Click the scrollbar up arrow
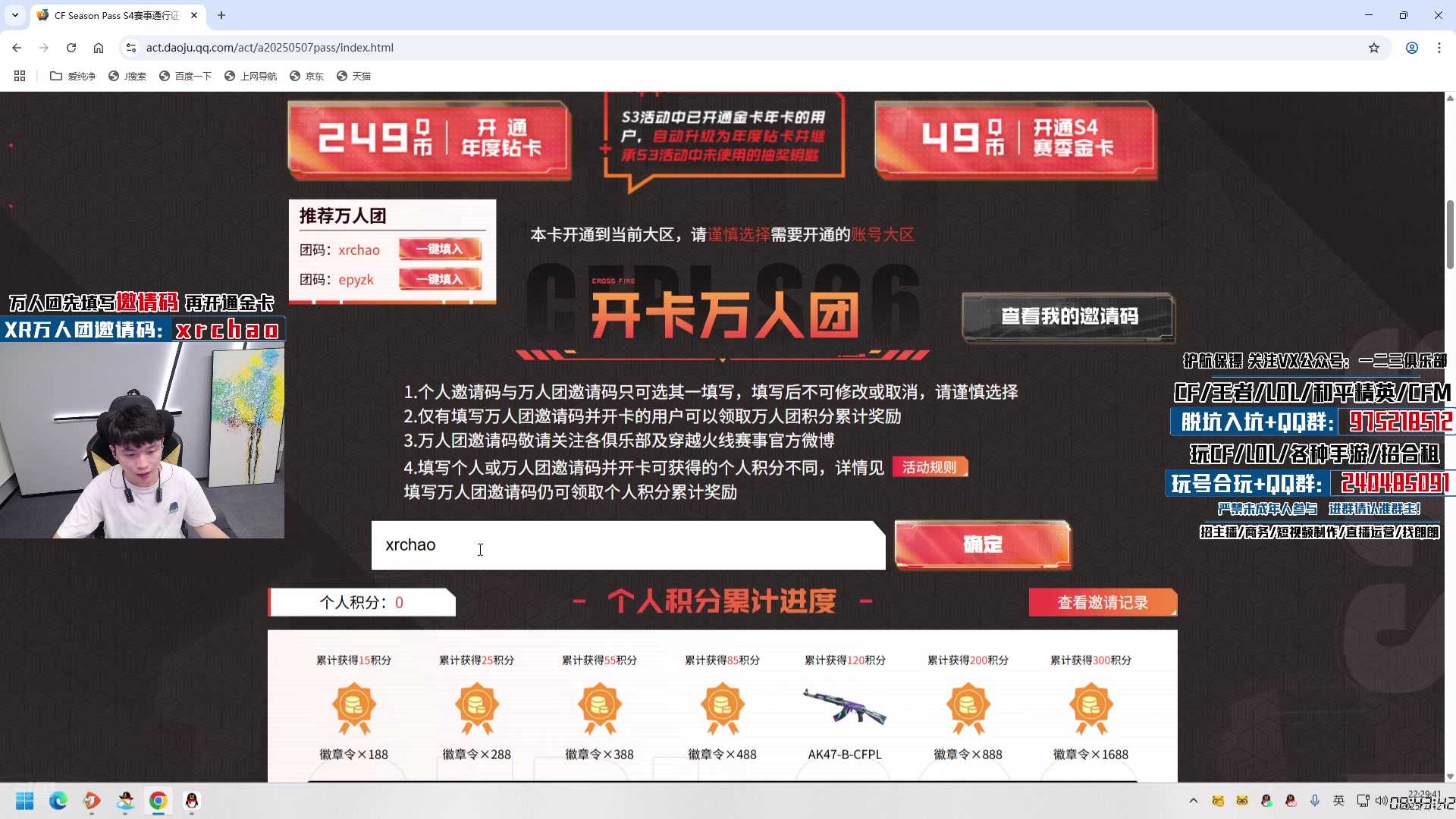This screenshot has width=1456, height=819. coord(1450,98)
